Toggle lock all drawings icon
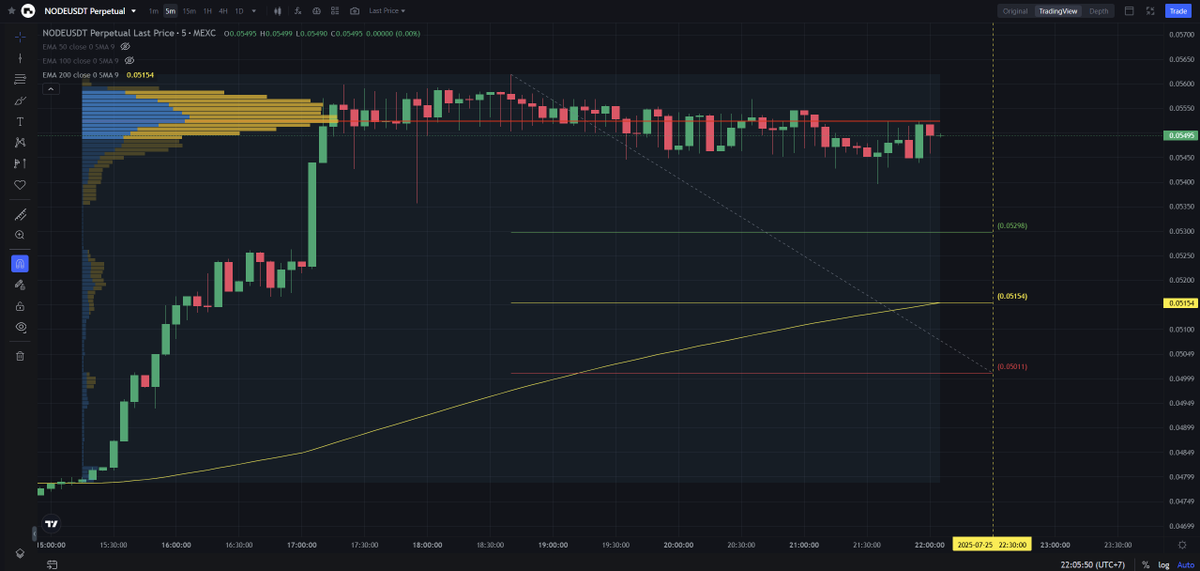 tap(20, 306)
